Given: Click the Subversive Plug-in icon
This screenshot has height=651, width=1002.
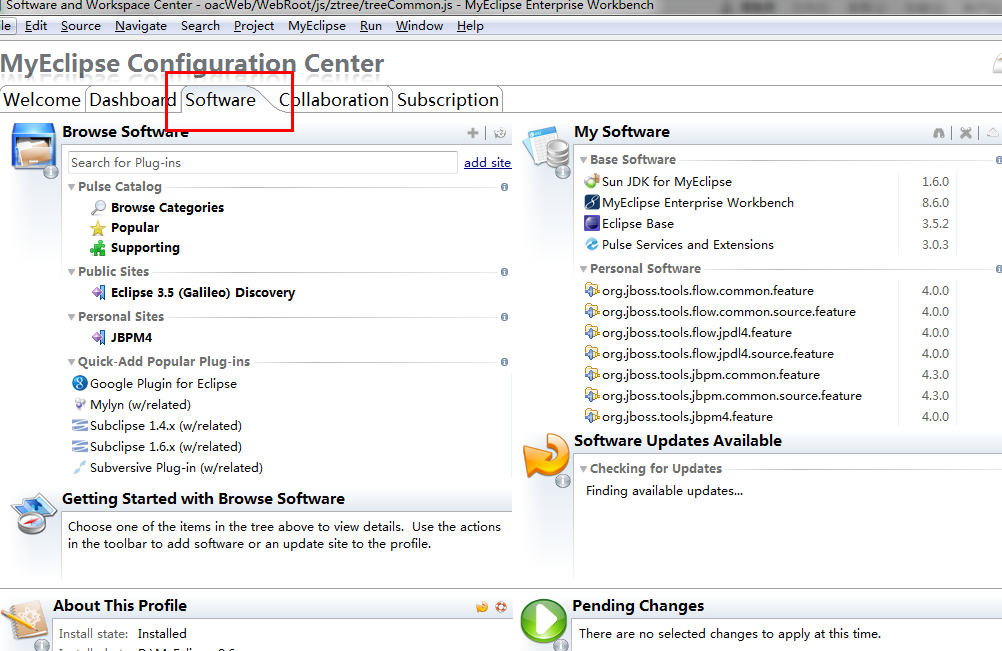Looking at the screenshot, I should 79,468.
